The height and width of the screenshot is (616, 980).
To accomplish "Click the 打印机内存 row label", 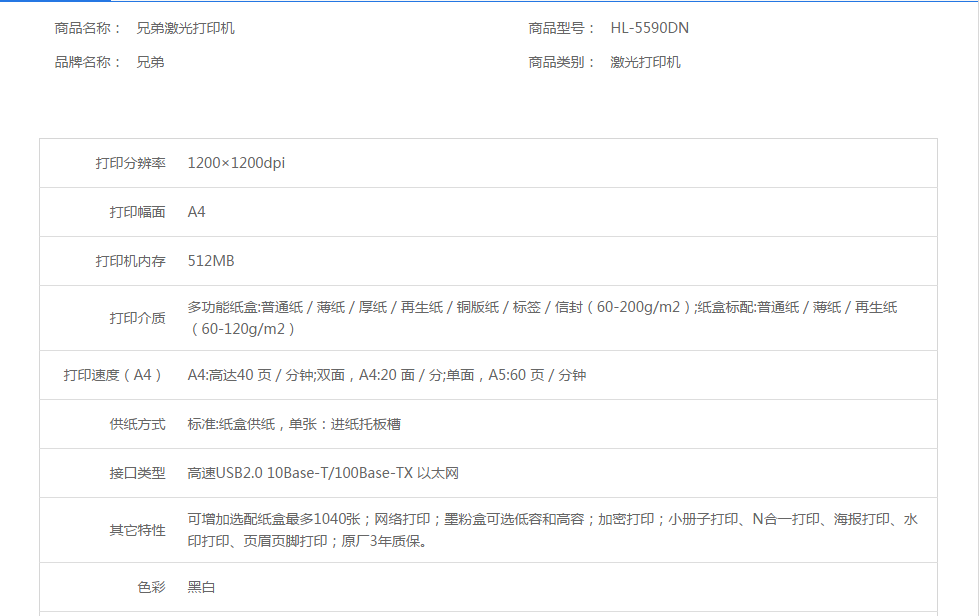I will pyautogui.click(x=131, y=261).
